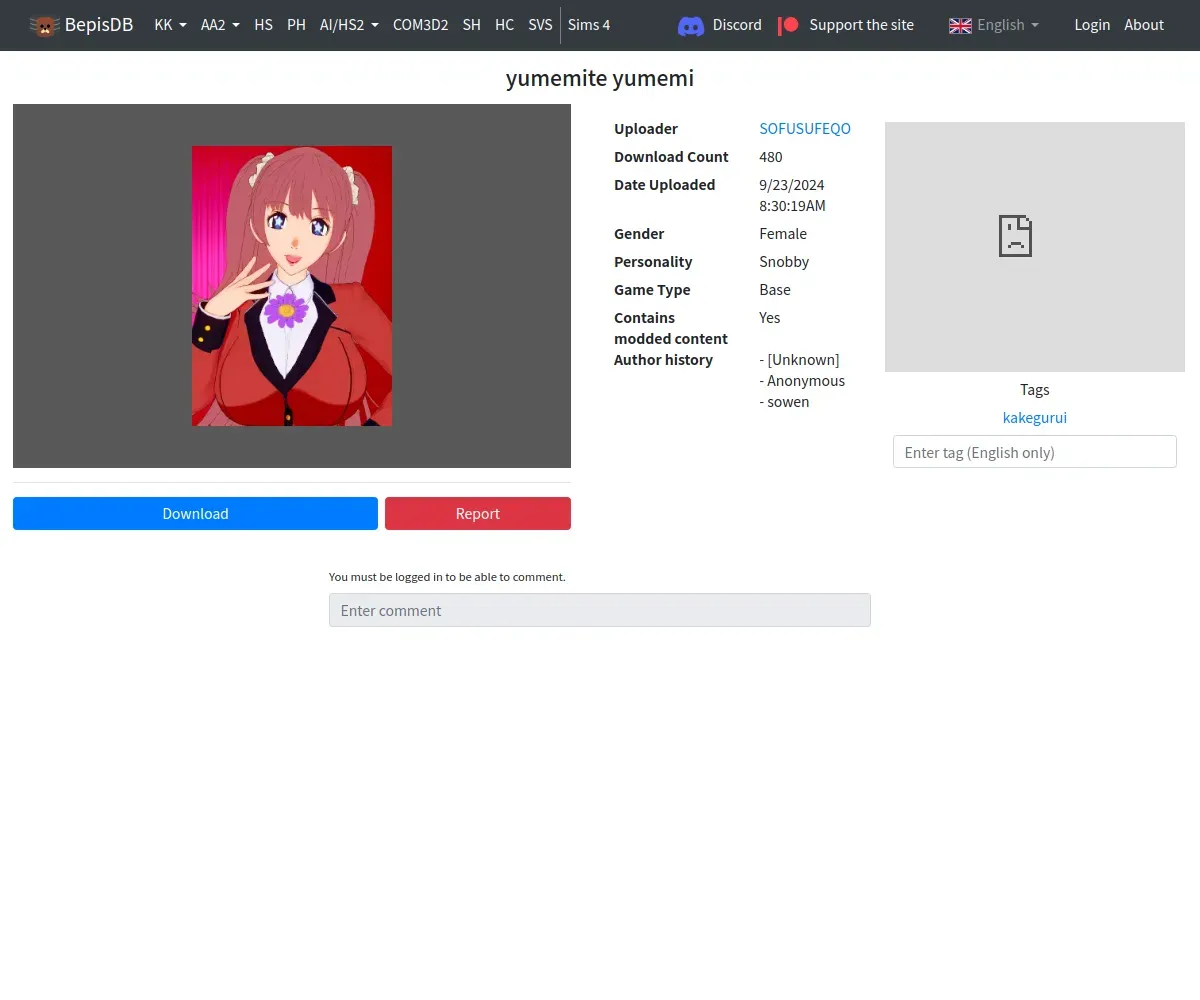Click the Patreon support icon
The height and width of the screenshot is (1000, 1200).
tap(789, 25)
